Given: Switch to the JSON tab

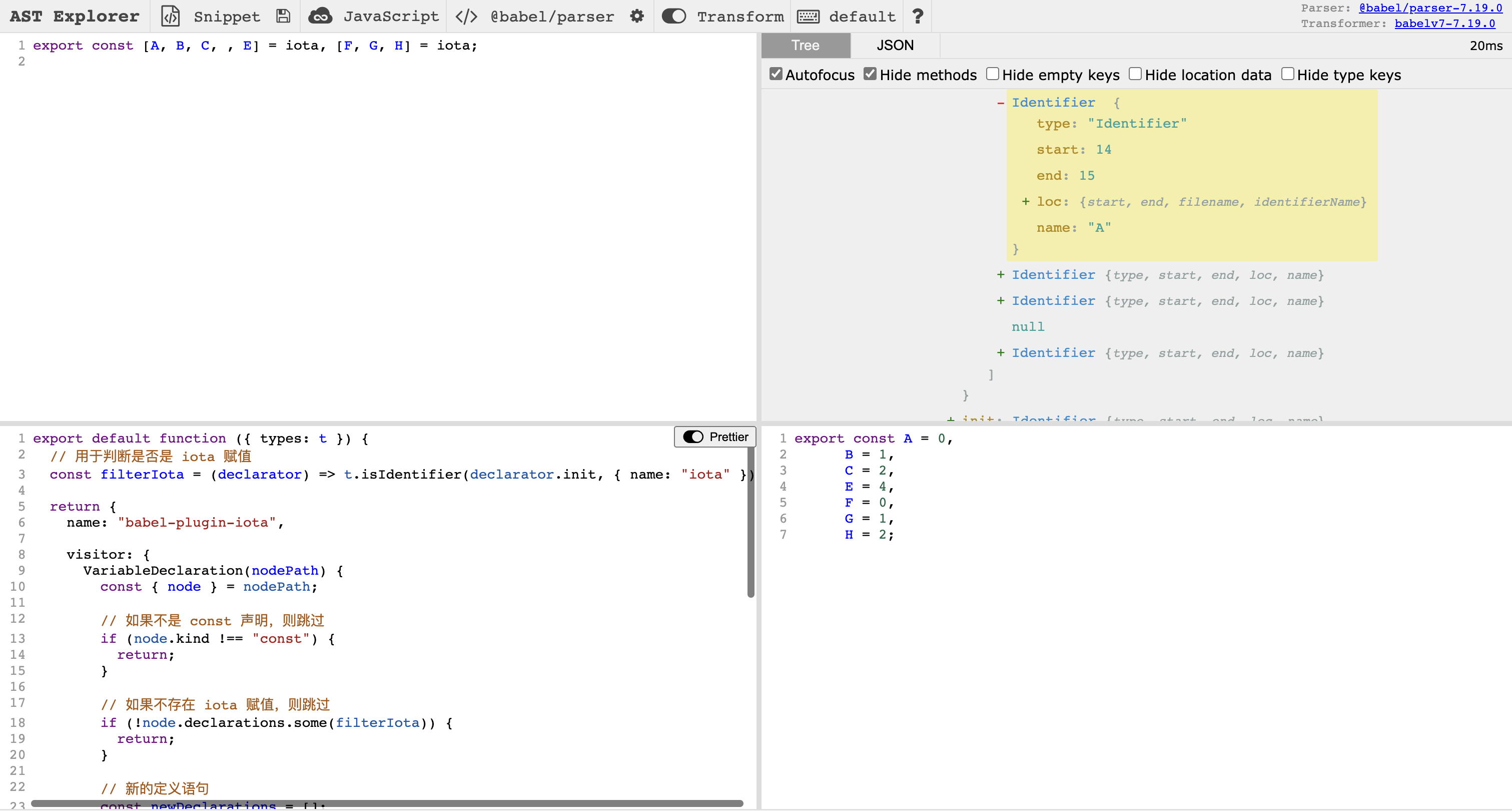Looking at the screenshot, I should (x=895, y=45).
